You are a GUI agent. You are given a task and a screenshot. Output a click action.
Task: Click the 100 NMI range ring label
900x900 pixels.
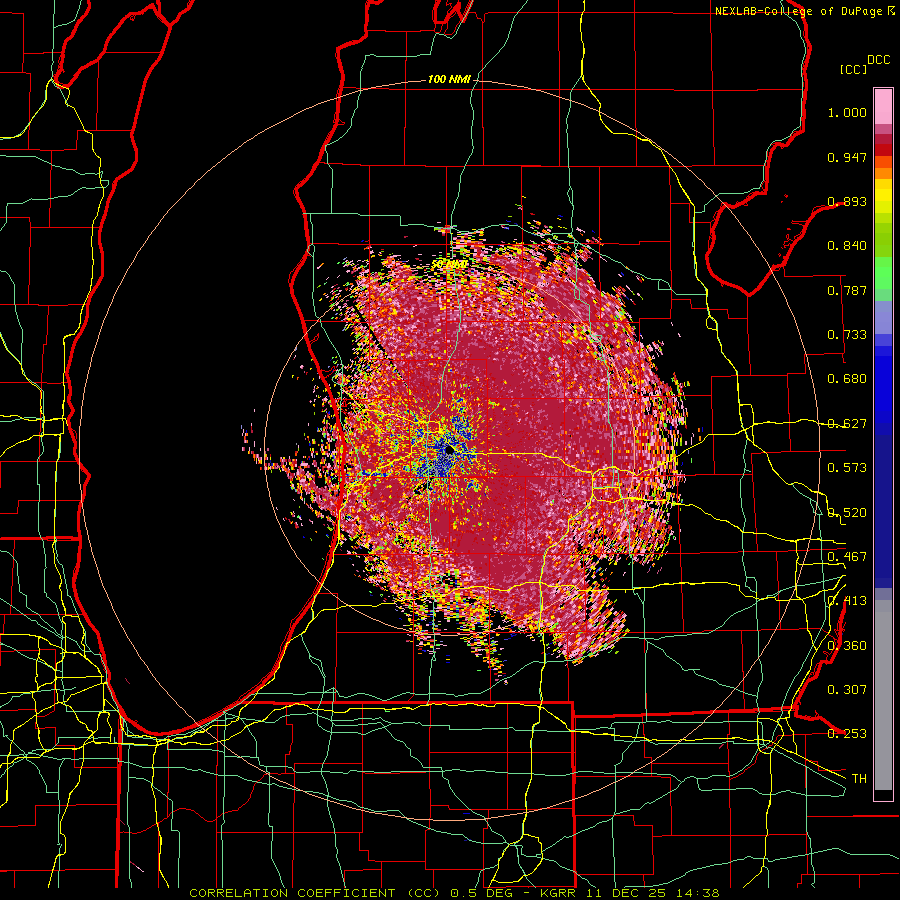tap(449, 79)
